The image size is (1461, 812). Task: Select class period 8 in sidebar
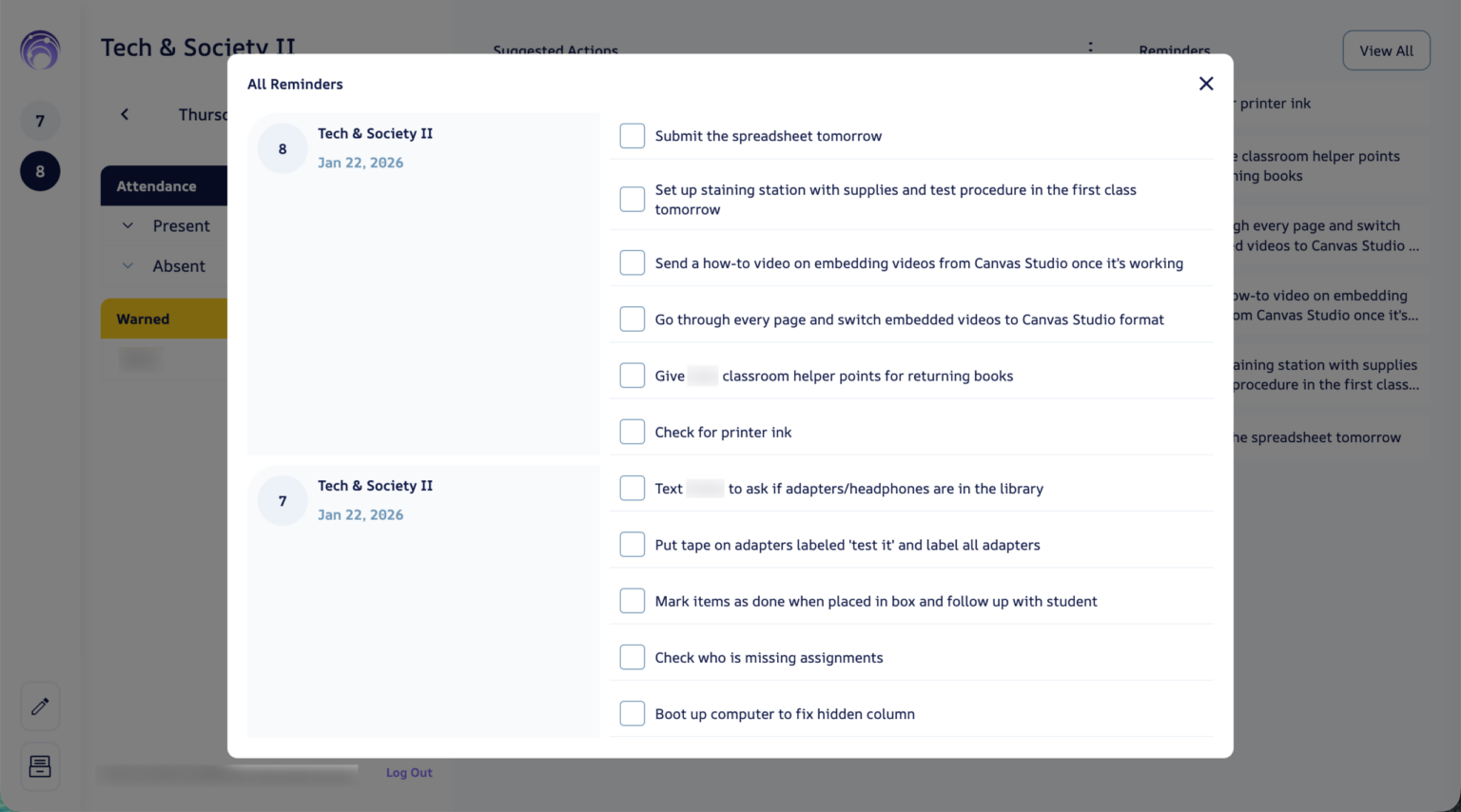tap(40, 171)
